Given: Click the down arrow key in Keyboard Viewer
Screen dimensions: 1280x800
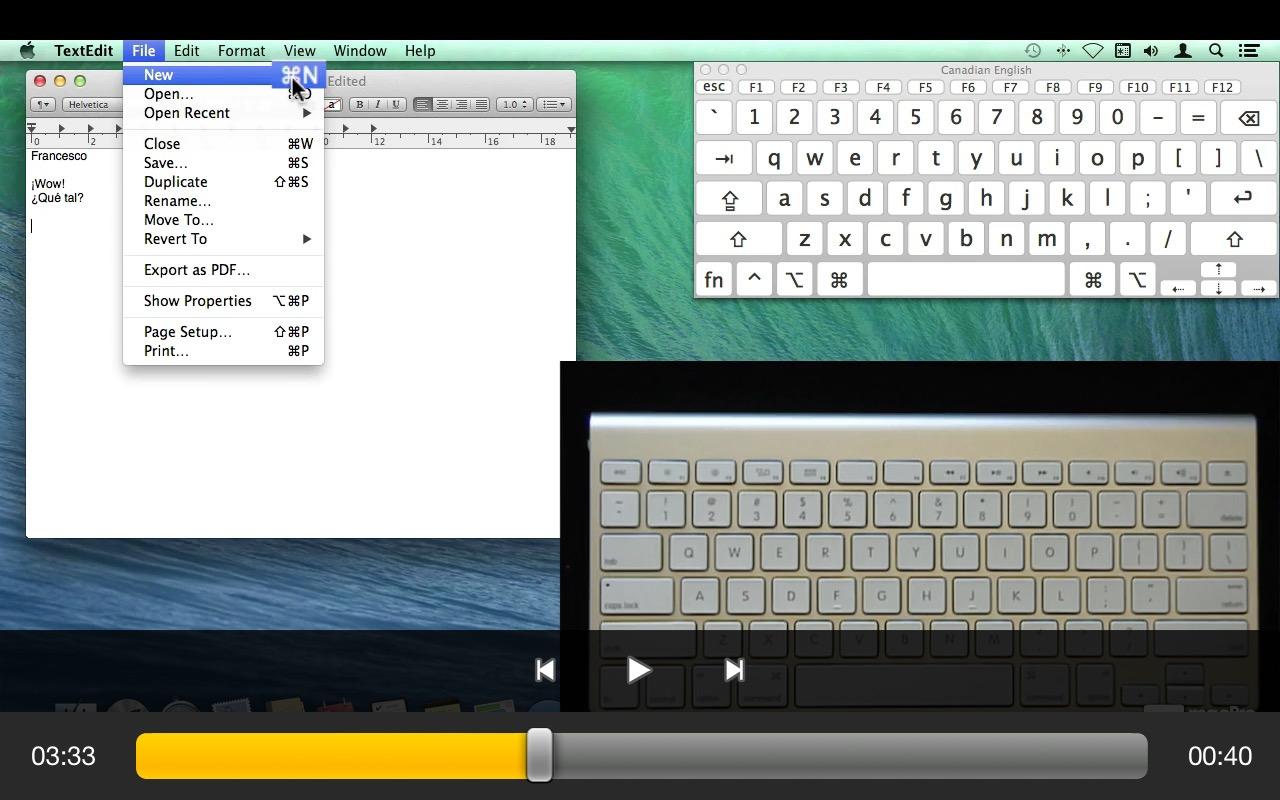Looking at the screenshot, I should pyautogui.click(x=1218, y=288).
